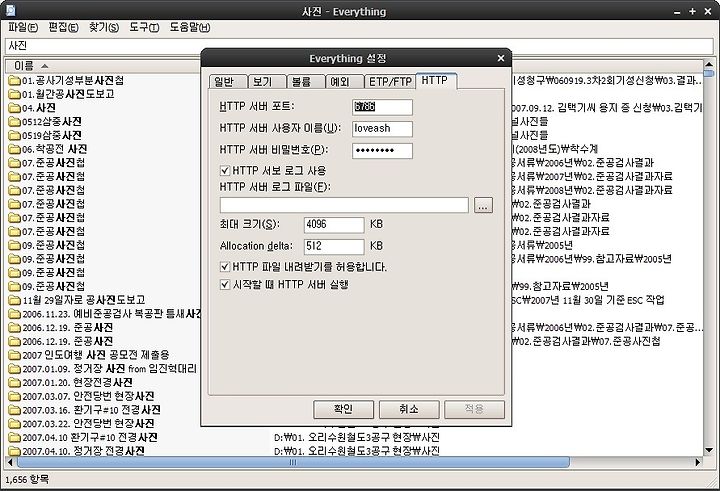Click the horizontal scrollbar right arrow
Screen dimensions: 720x491
698,462
